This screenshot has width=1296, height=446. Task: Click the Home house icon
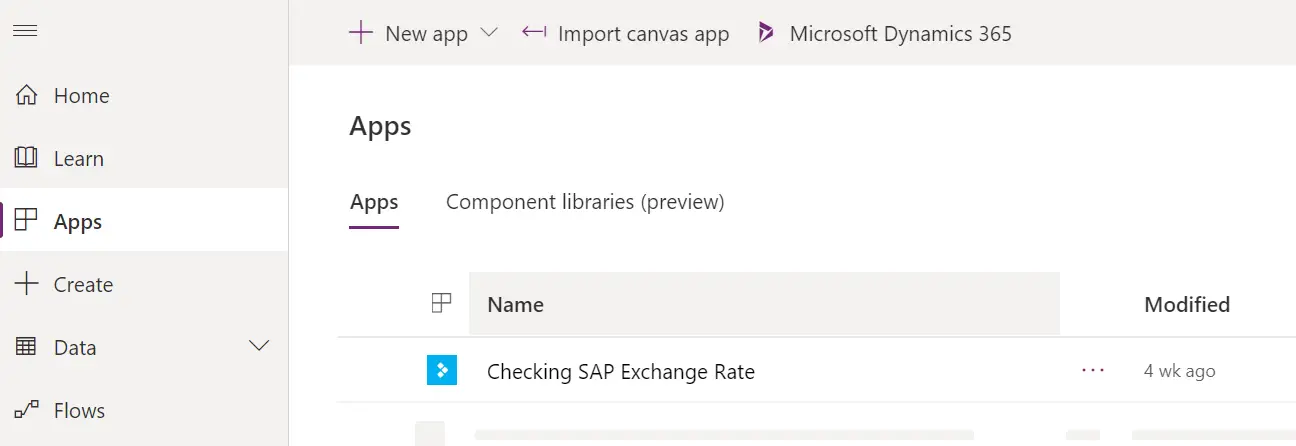27,96
